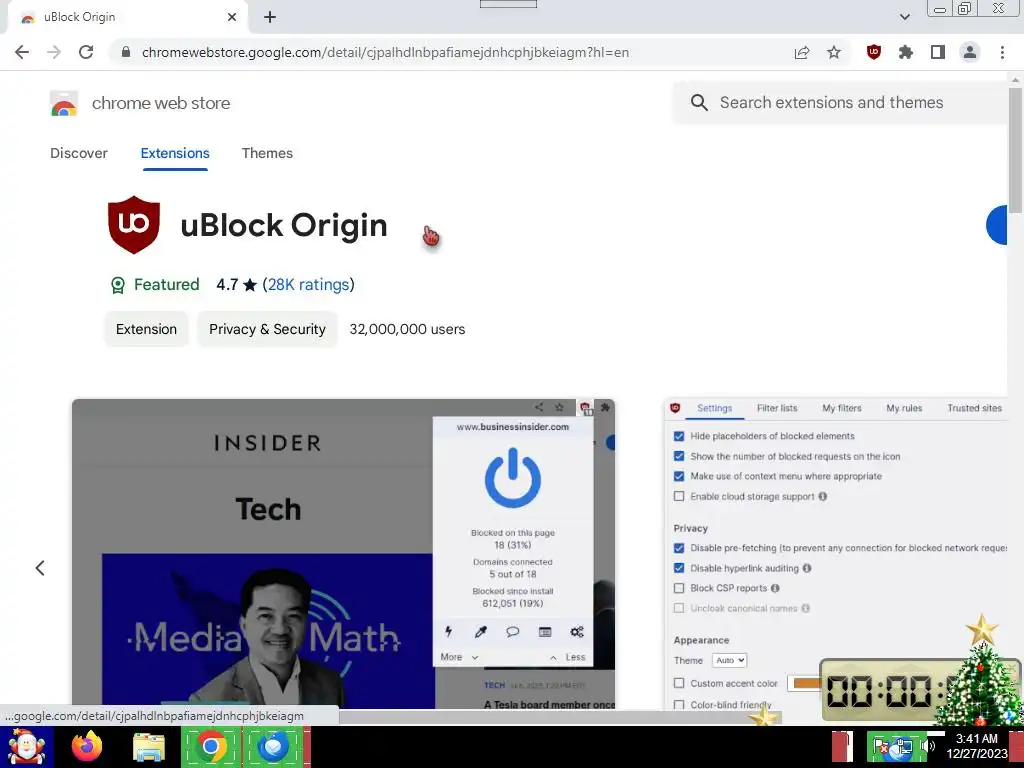The width and height of the screenshot is (1024, 768).
Task: Open the 28K ratings link
Action: (x=308, y=285)
